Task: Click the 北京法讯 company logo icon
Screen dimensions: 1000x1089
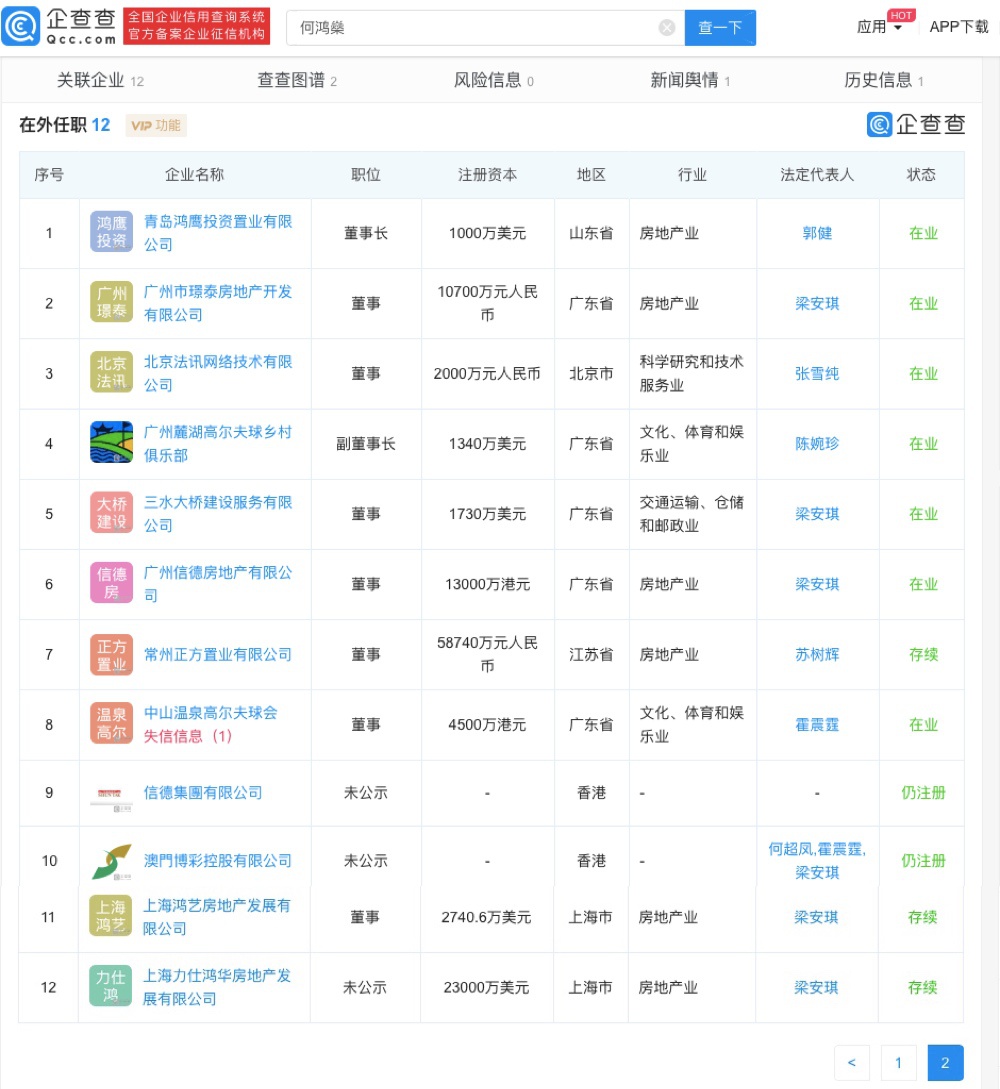Action: point(111,372)
